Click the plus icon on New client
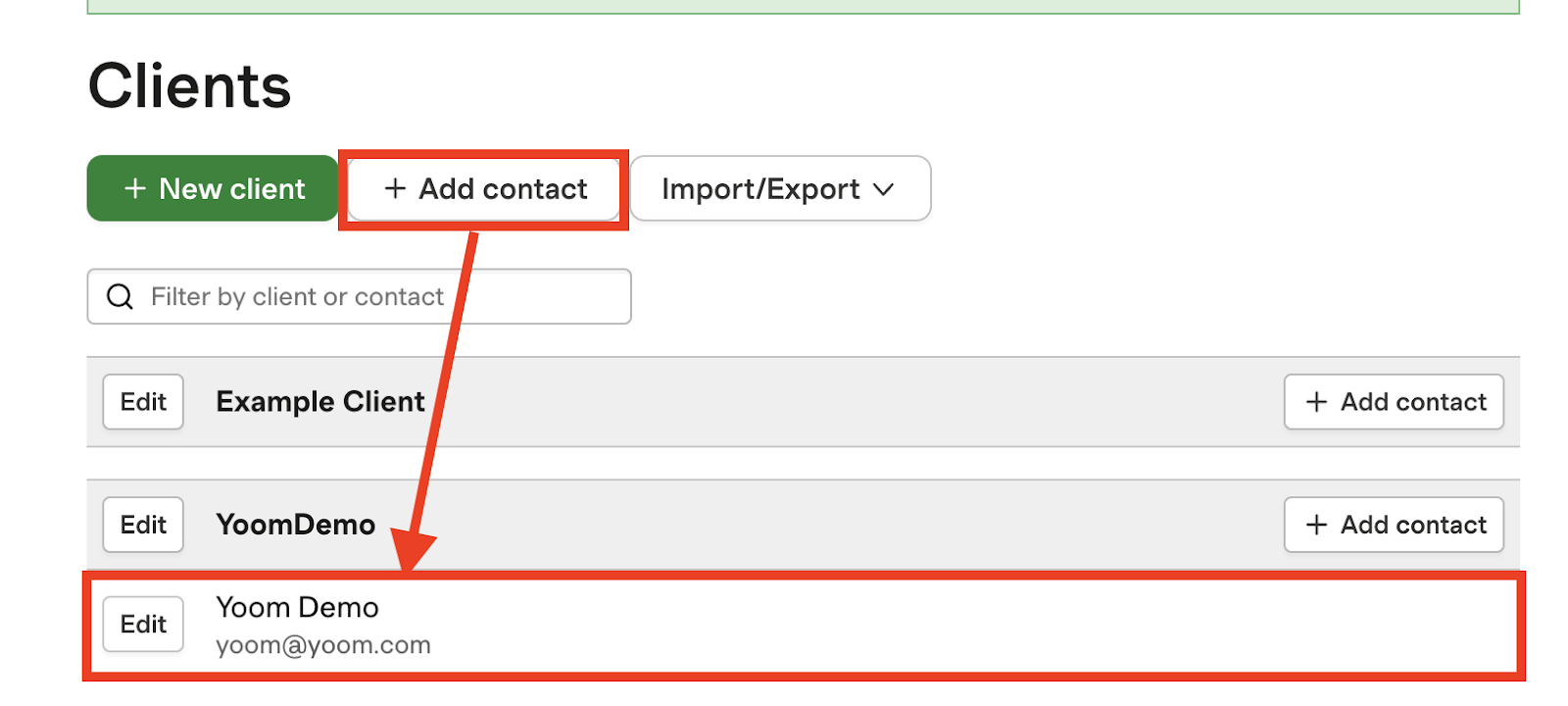 (x=135, y=188)
